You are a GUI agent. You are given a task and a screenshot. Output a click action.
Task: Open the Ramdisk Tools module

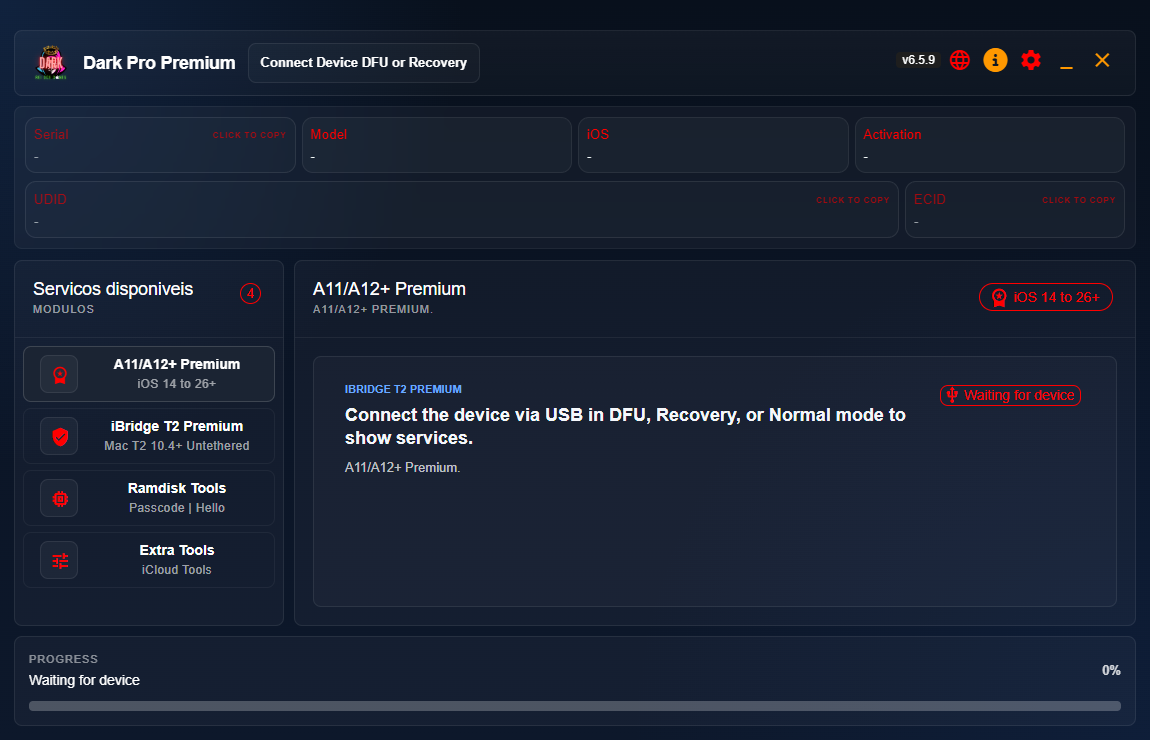click(149, 498)
